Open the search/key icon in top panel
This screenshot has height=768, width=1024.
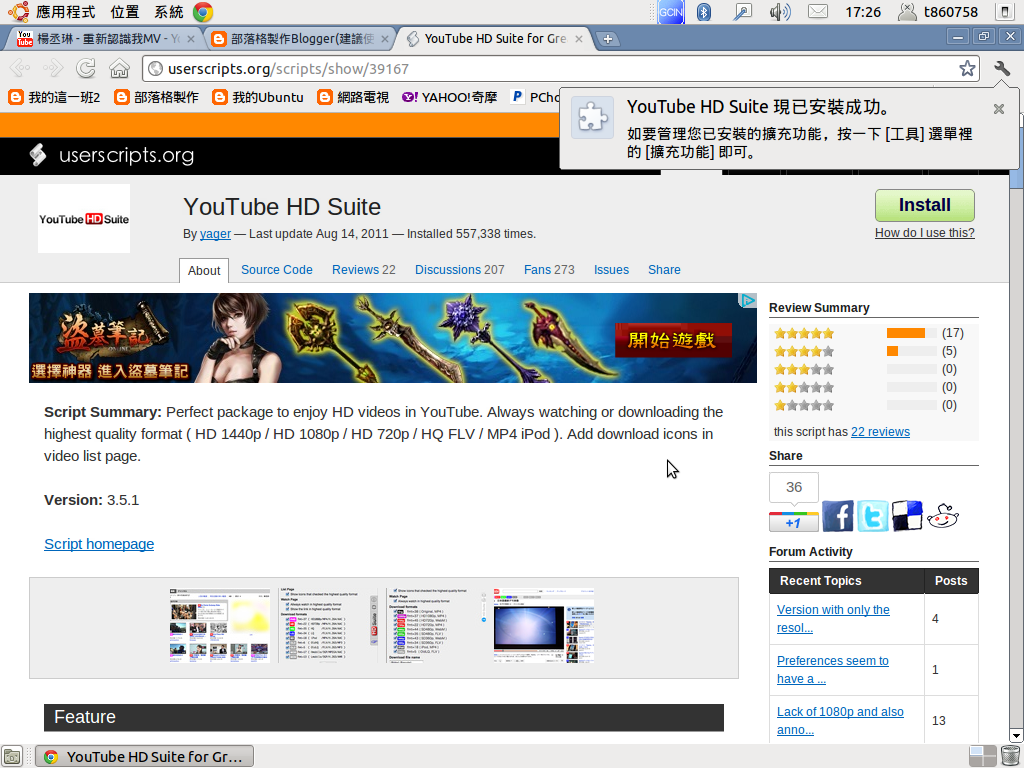click(x=742, y=12)
